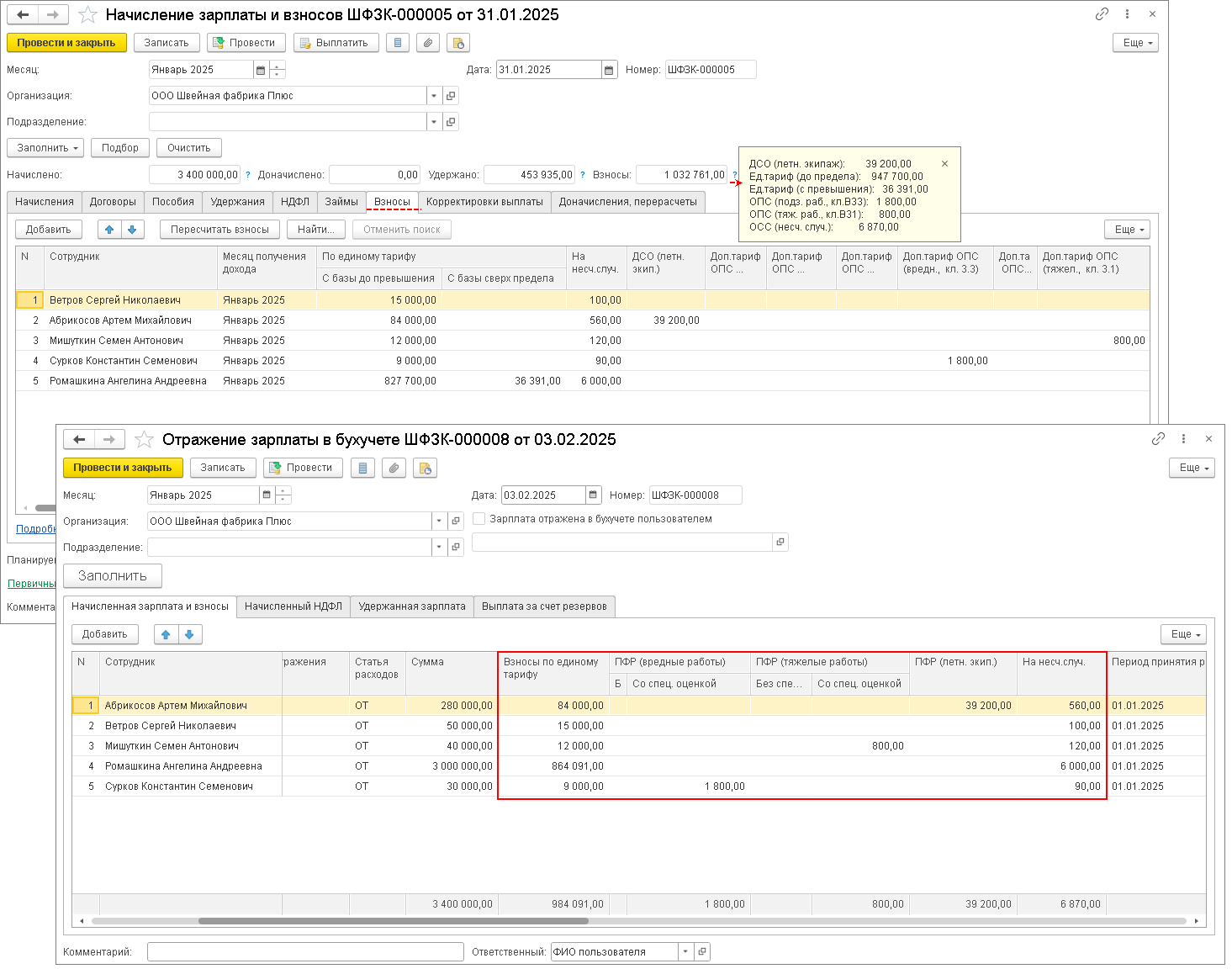The width and height of the screenshot is (1232, 969).
Task: Switch to the Начисленный НДФЛ tab
Action: coord(293,606)
